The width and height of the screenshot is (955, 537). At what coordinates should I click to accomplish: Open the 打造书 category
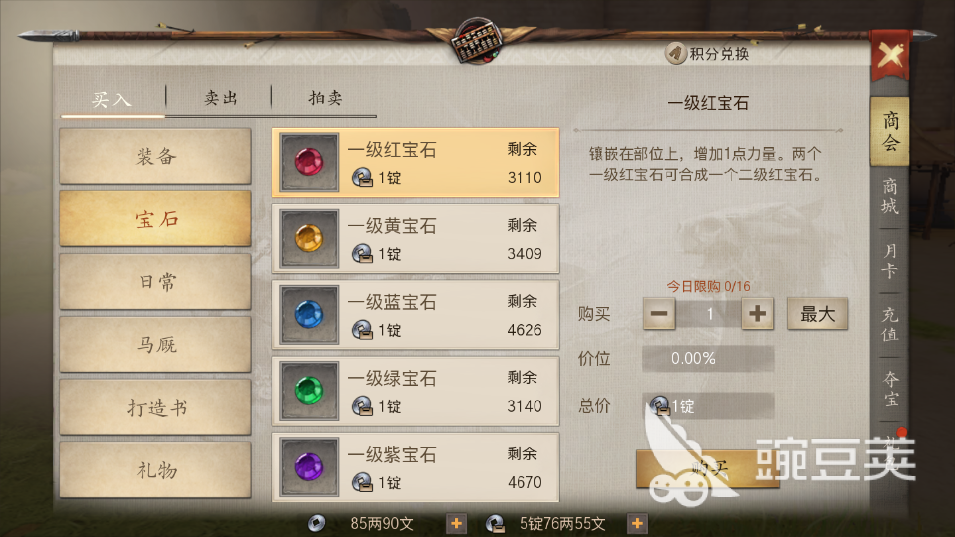155,407
